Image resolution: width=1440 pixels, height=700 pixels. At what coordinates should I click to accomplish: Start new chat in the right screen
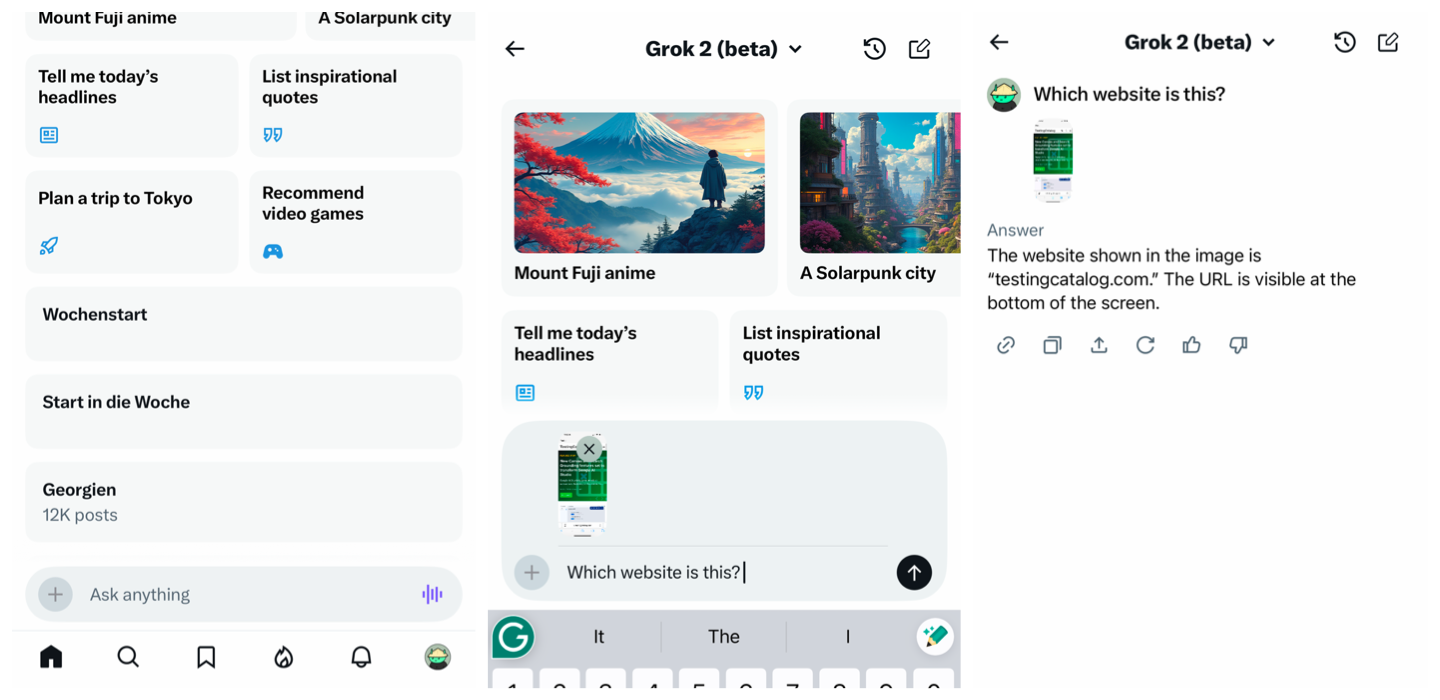(1388, 42)
